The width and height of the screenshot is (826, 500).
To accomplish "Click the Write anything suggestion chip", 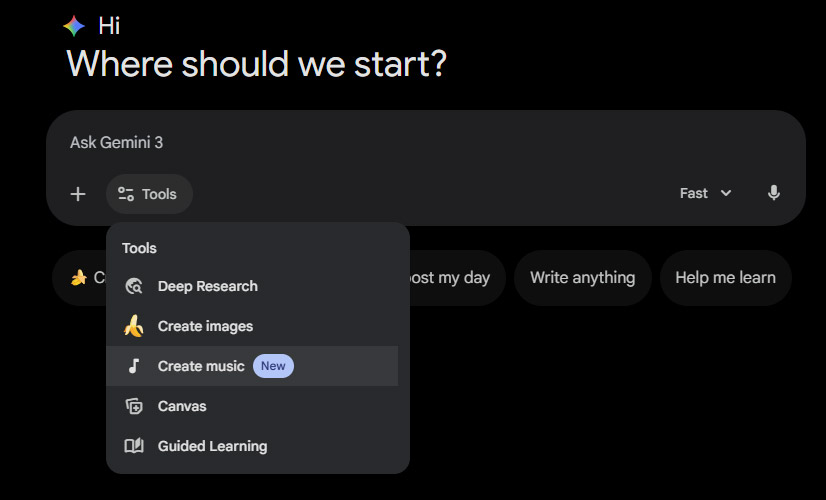I will 582,277.
